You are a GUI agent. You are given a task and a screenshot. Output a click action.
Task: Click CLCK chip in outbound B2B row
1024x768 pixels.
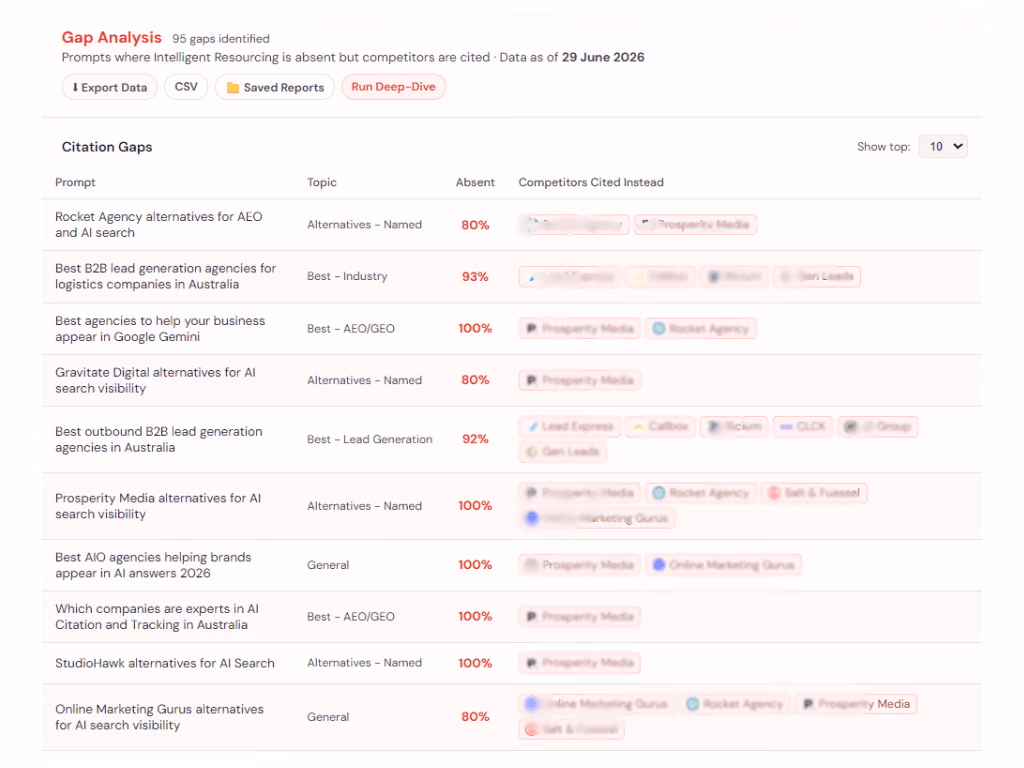point(803,426)
